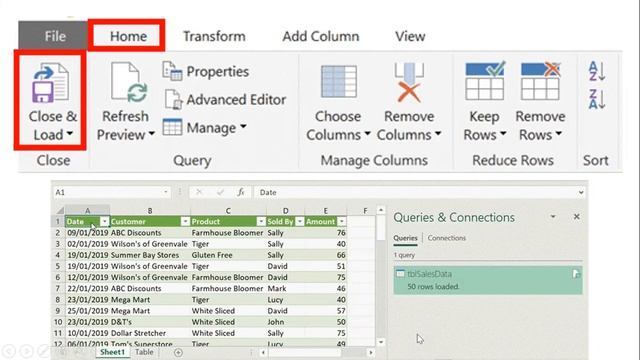The height and width of the screenshot is (360, 640).
Task: Select row 7 header
Action: 58,289
